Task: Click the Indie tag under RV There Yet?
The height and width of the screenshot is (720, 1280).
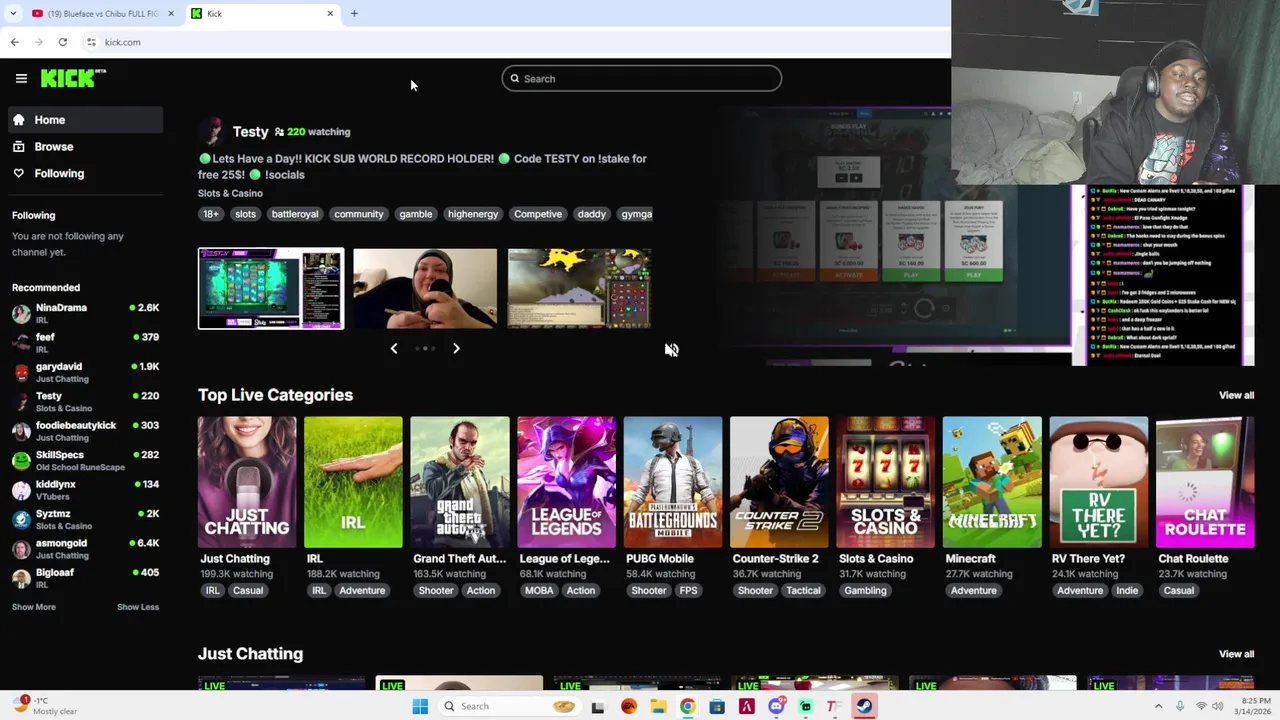Action: point(1127,591)
